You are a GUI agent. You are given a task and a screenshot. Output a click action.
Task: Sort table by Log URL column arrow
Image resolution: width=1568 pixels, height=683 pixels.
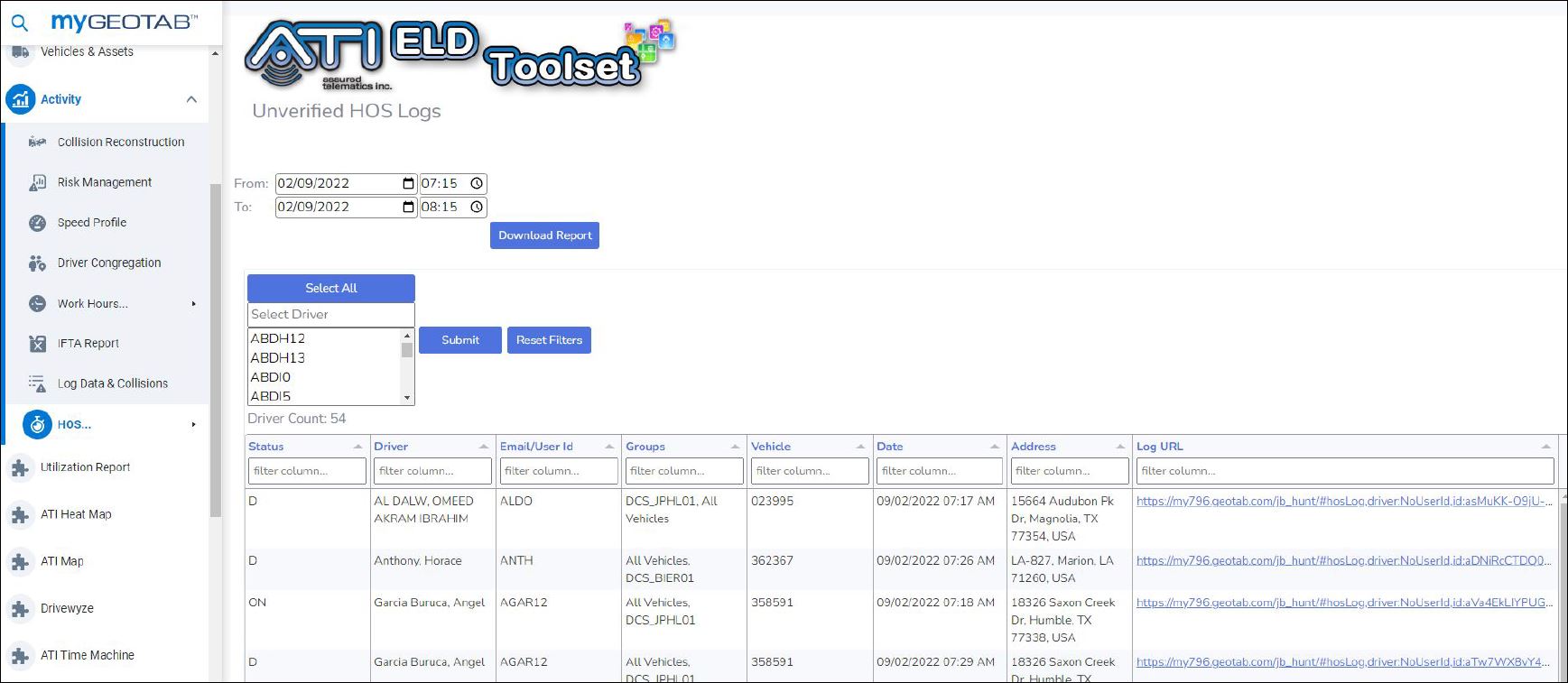point(1545,447)
